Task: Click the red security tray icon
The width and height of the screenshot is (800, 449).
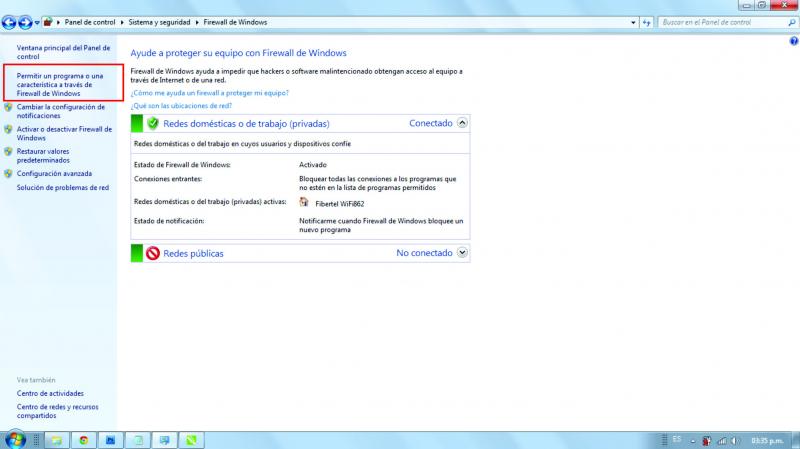Action: click(707, 440)
